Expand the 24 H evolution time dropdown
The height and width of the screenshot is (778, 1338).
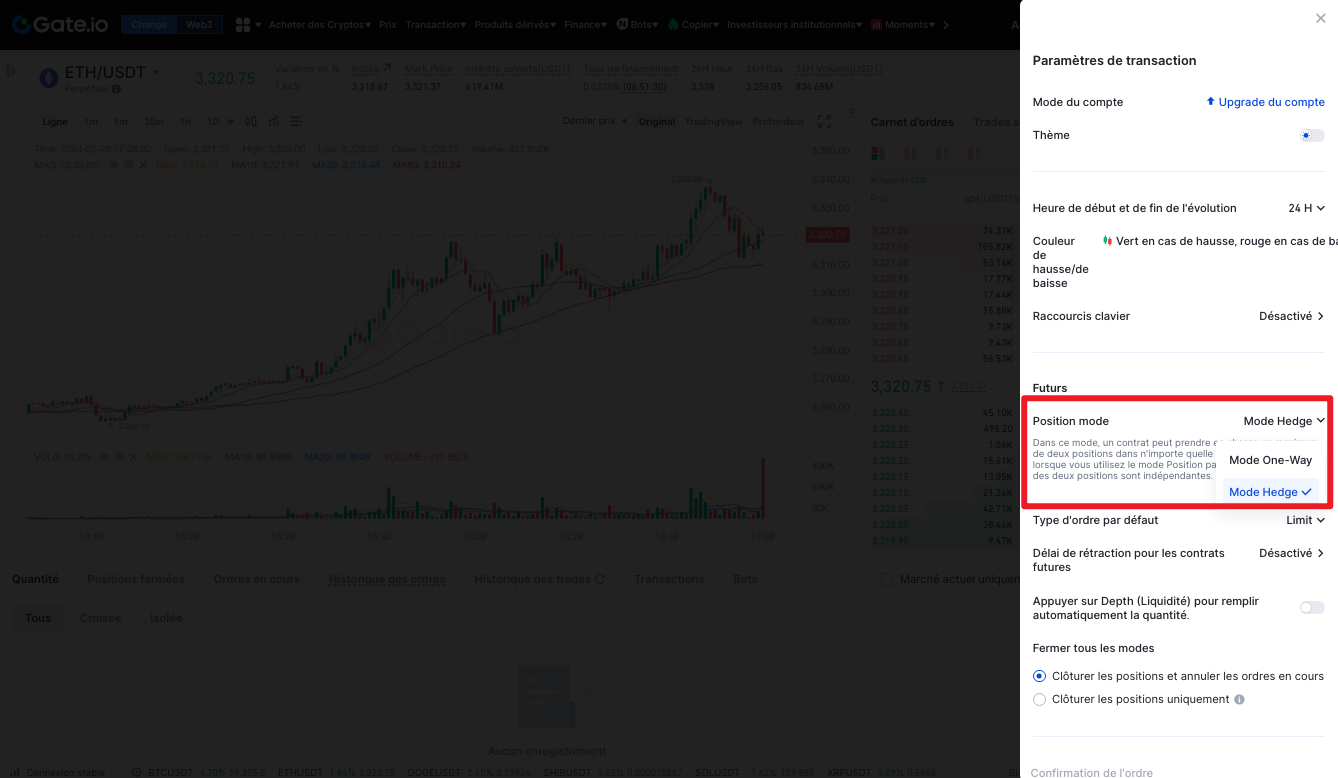(x=1306, y=208)
